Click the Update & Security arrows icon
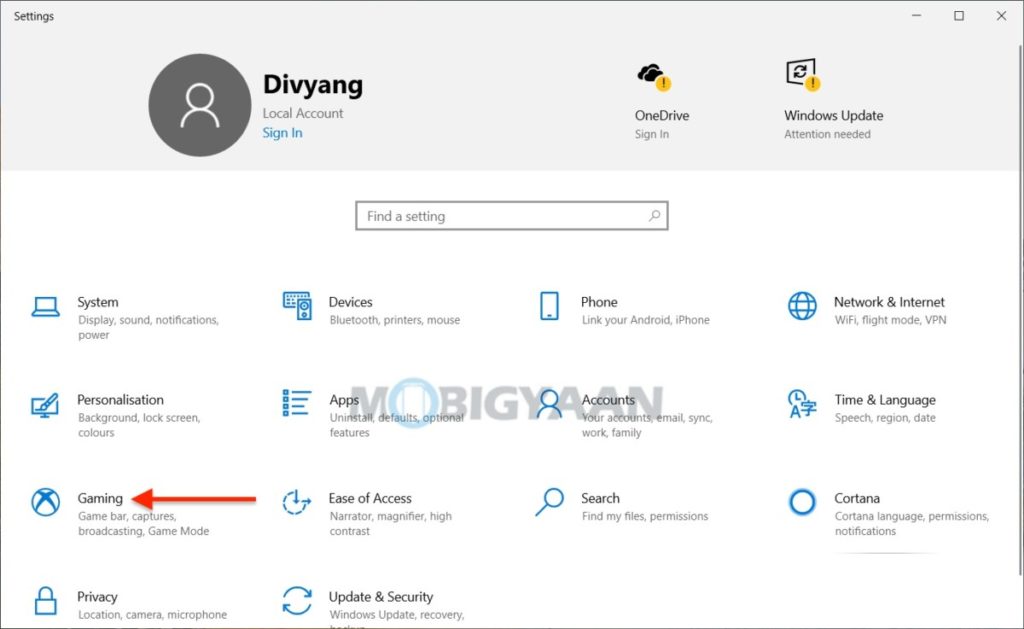 297,601
